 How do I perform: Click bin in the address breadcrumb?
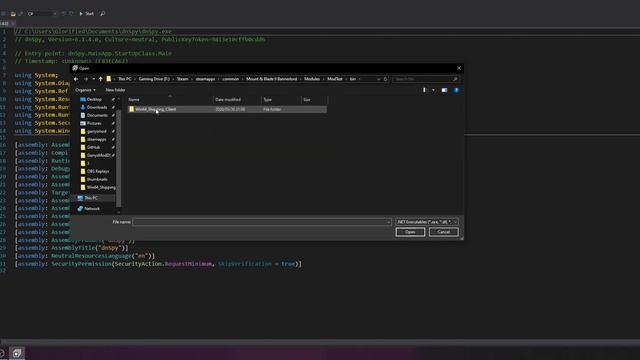coord(353,79)
